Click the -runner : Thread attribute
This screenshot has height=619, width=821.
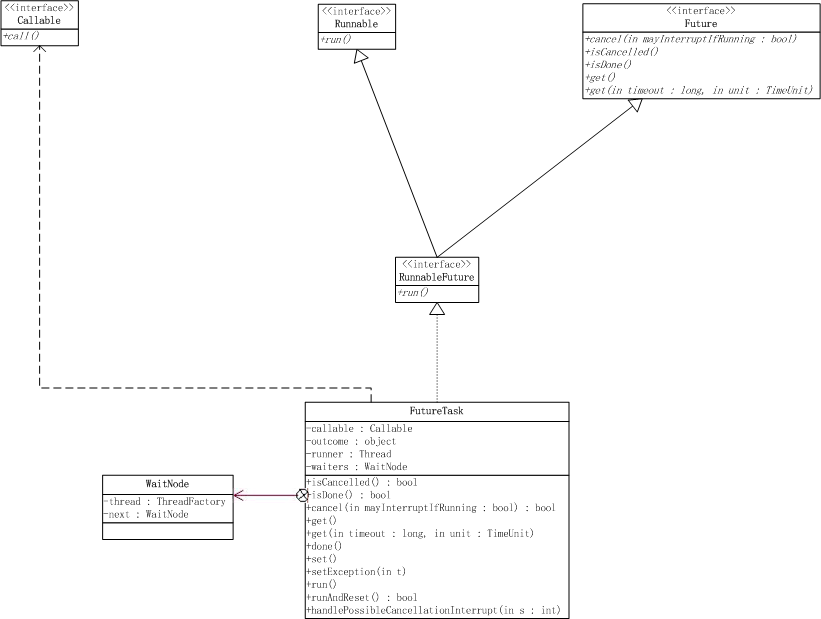349,454
